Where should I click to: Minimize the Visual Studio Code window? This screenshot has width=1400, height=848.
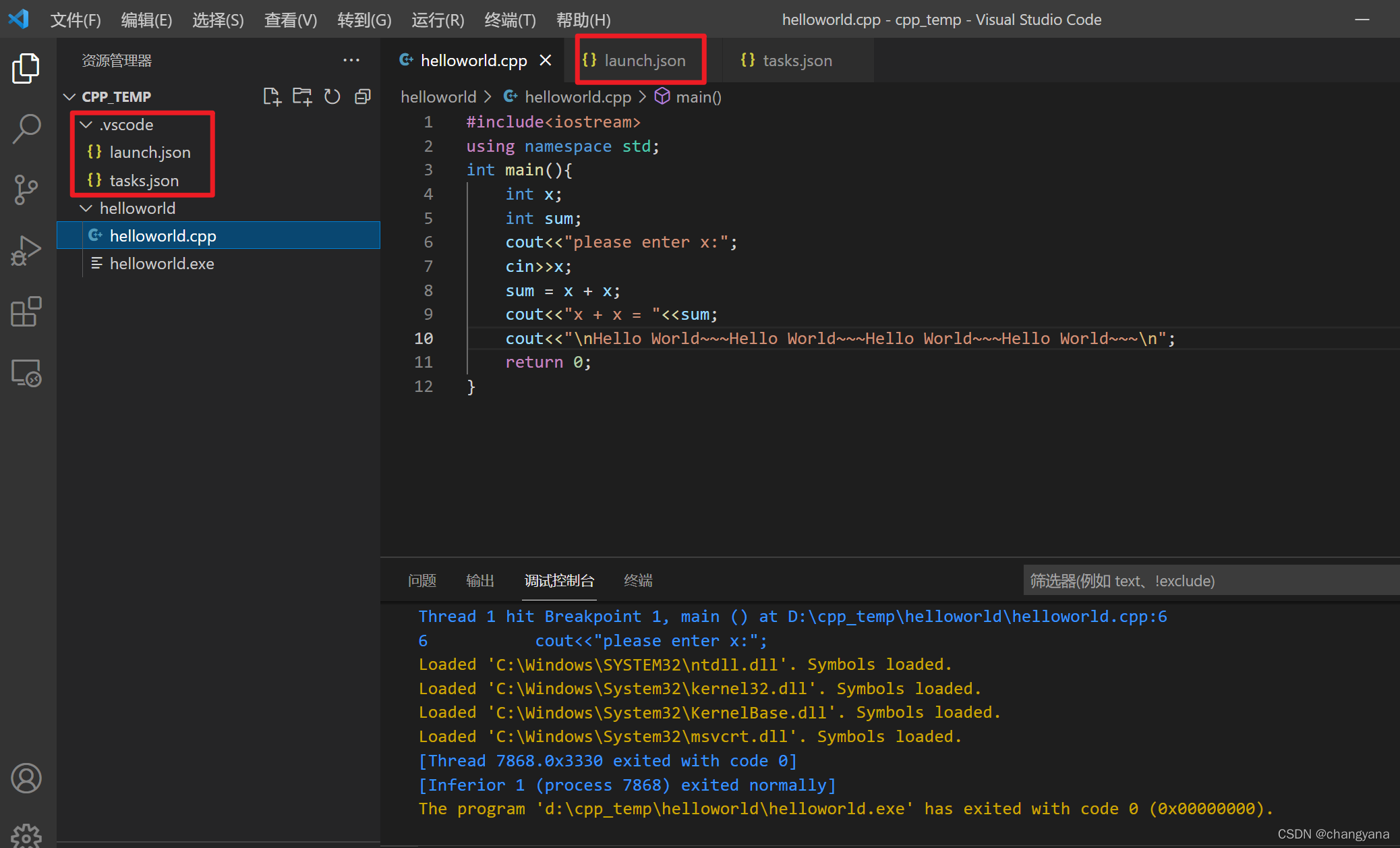pos(1362,20)
